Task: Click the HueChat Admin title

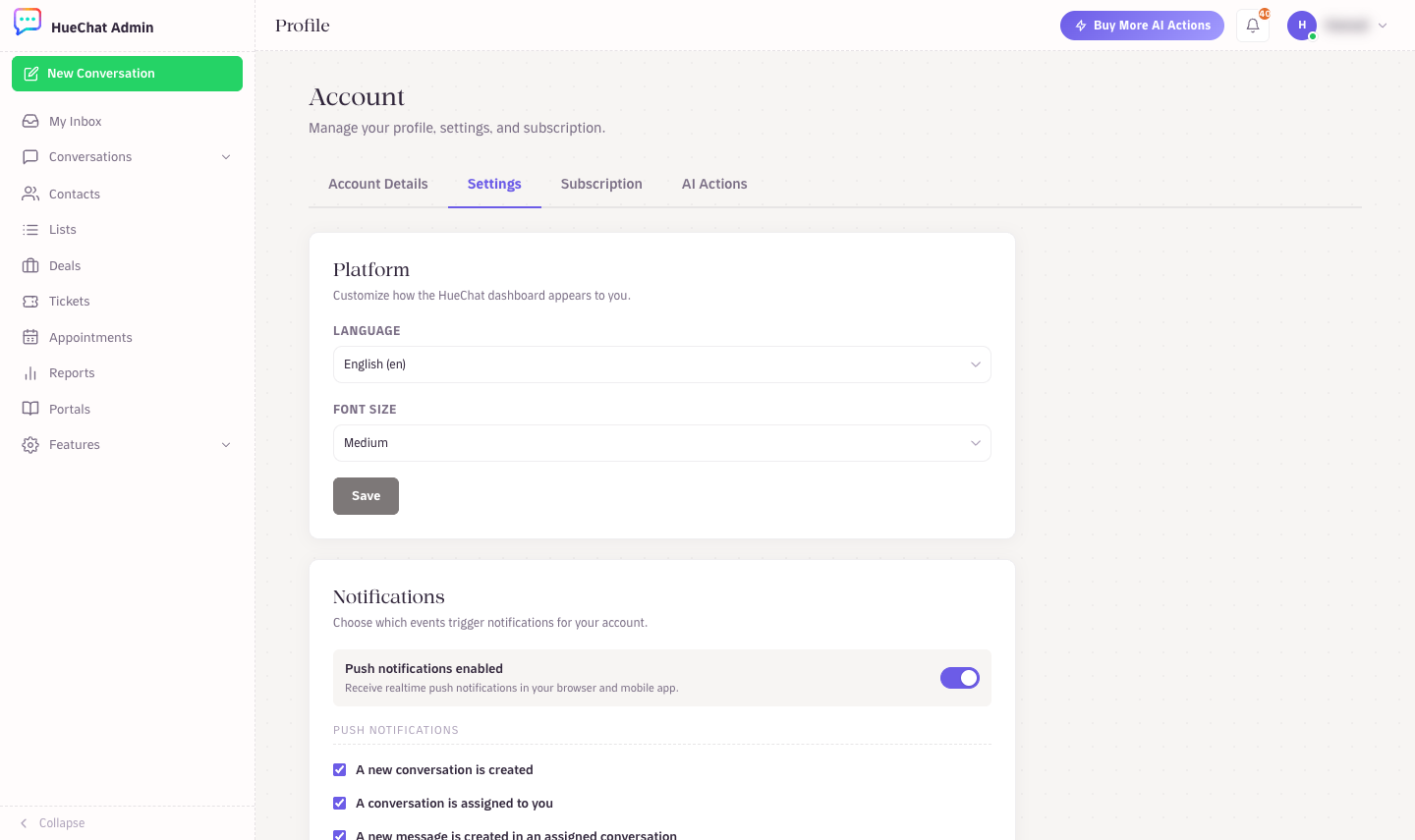Action: 102,28
